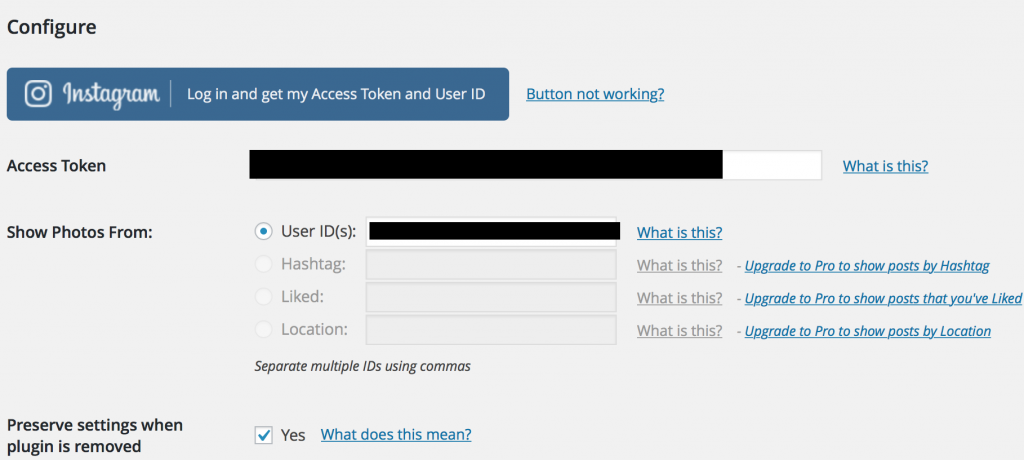Click the Hashtag input field
This screenshot has width=1024, height=460.
(491, 265)
